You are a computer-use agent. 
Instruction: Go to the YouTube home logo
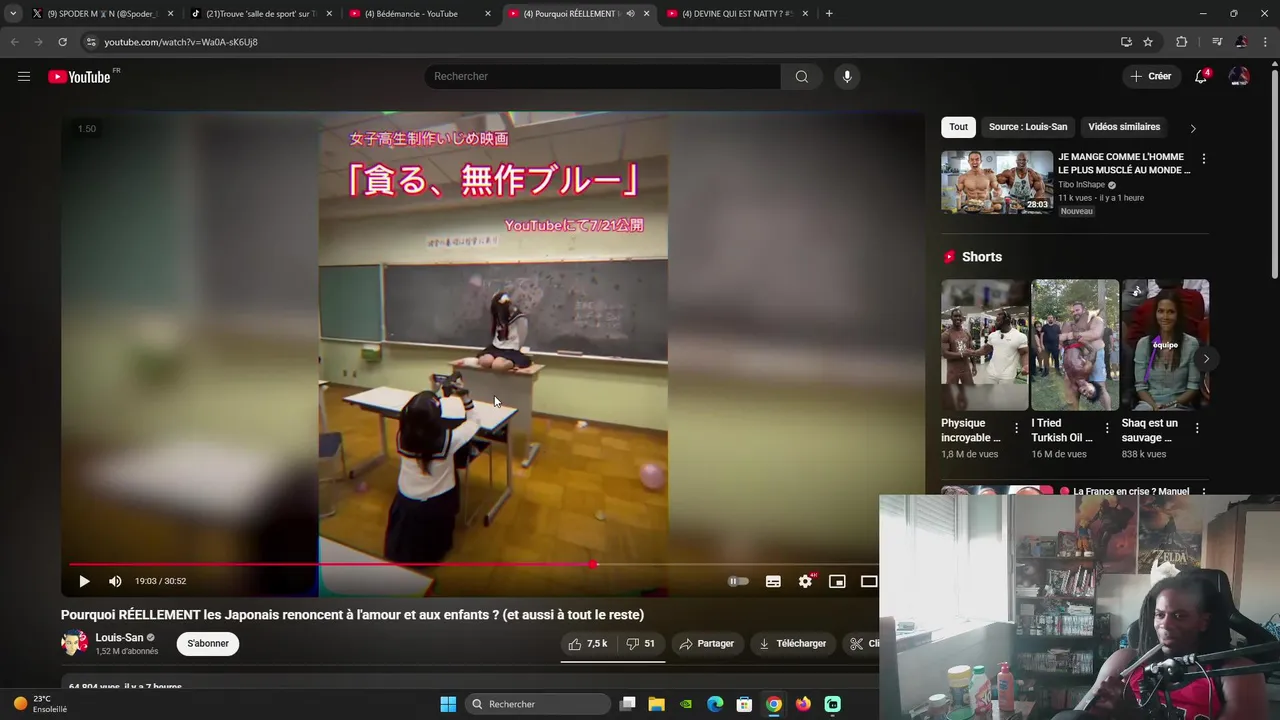79,77
